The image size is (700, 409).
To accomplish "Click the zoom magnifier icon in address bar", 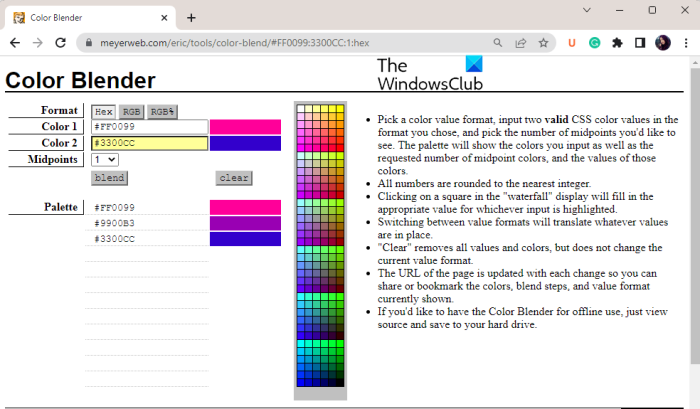I will [498, 43].
